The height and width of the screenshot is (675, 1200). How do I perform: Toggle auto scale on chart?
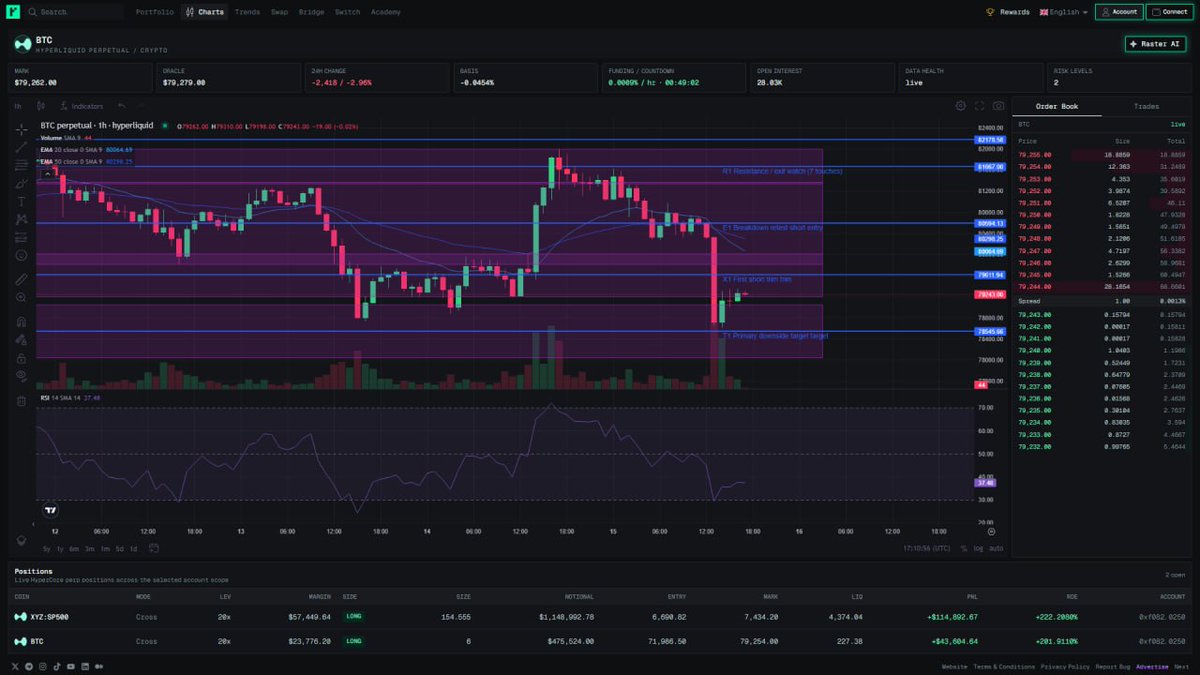click(996, 548)
